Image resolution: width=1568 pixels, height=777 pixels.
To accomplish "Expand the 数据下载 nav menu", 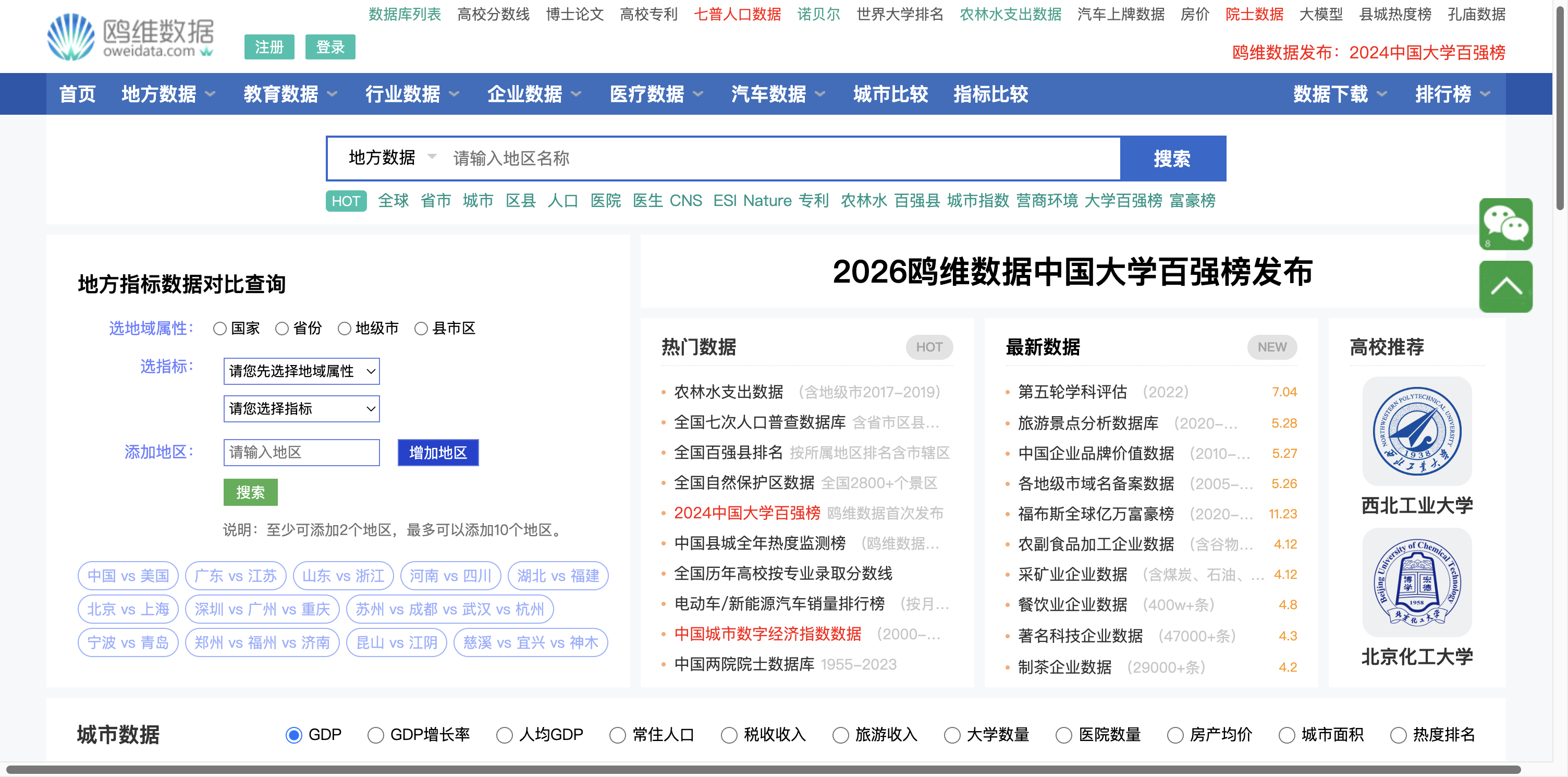I will point(1340,94).
